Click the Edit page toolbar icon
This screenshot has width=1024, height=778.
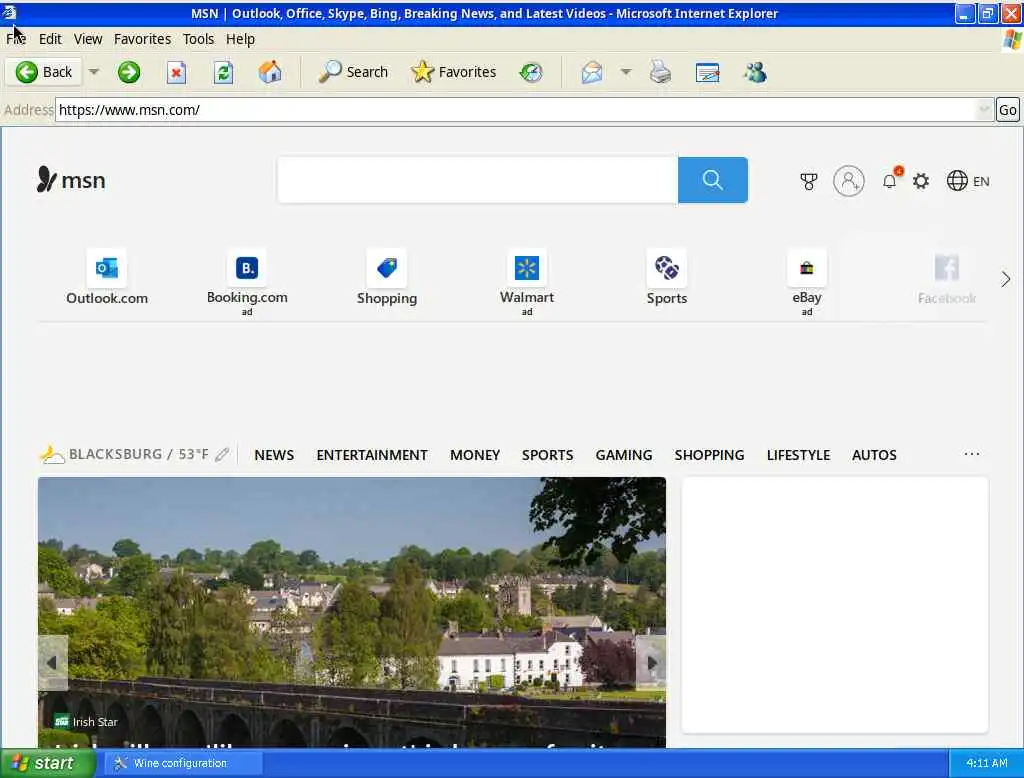707,73
